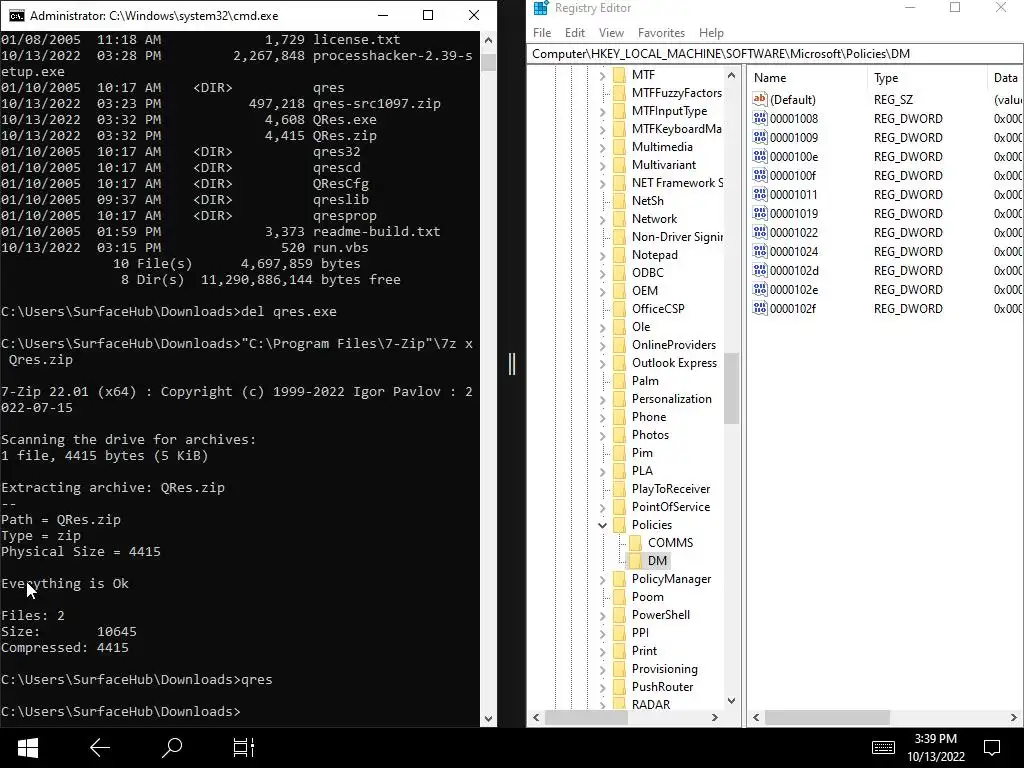Viewport: 1024px width, 768px height.
Task: Select the 0000100f DWORD value icon
Action: point(760,175)
